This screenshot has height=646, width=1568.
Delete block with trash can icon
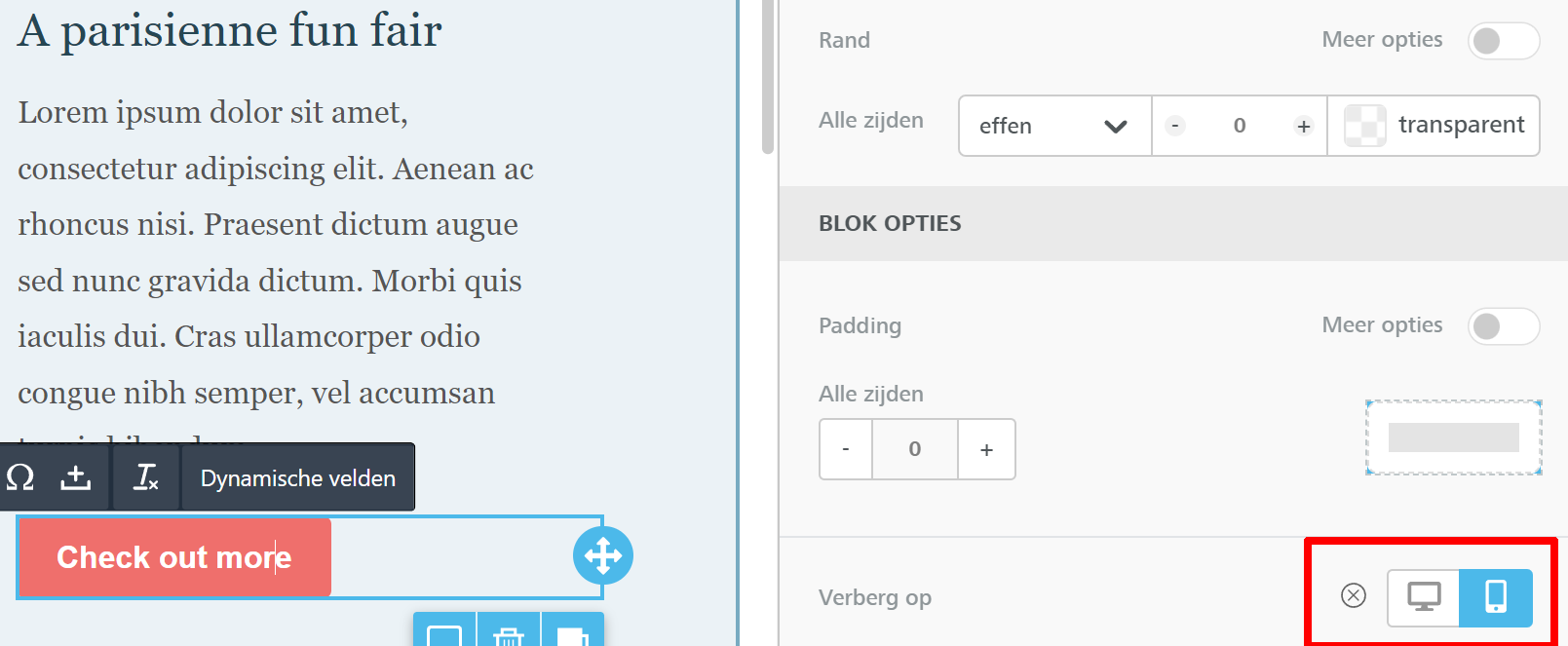508,634
